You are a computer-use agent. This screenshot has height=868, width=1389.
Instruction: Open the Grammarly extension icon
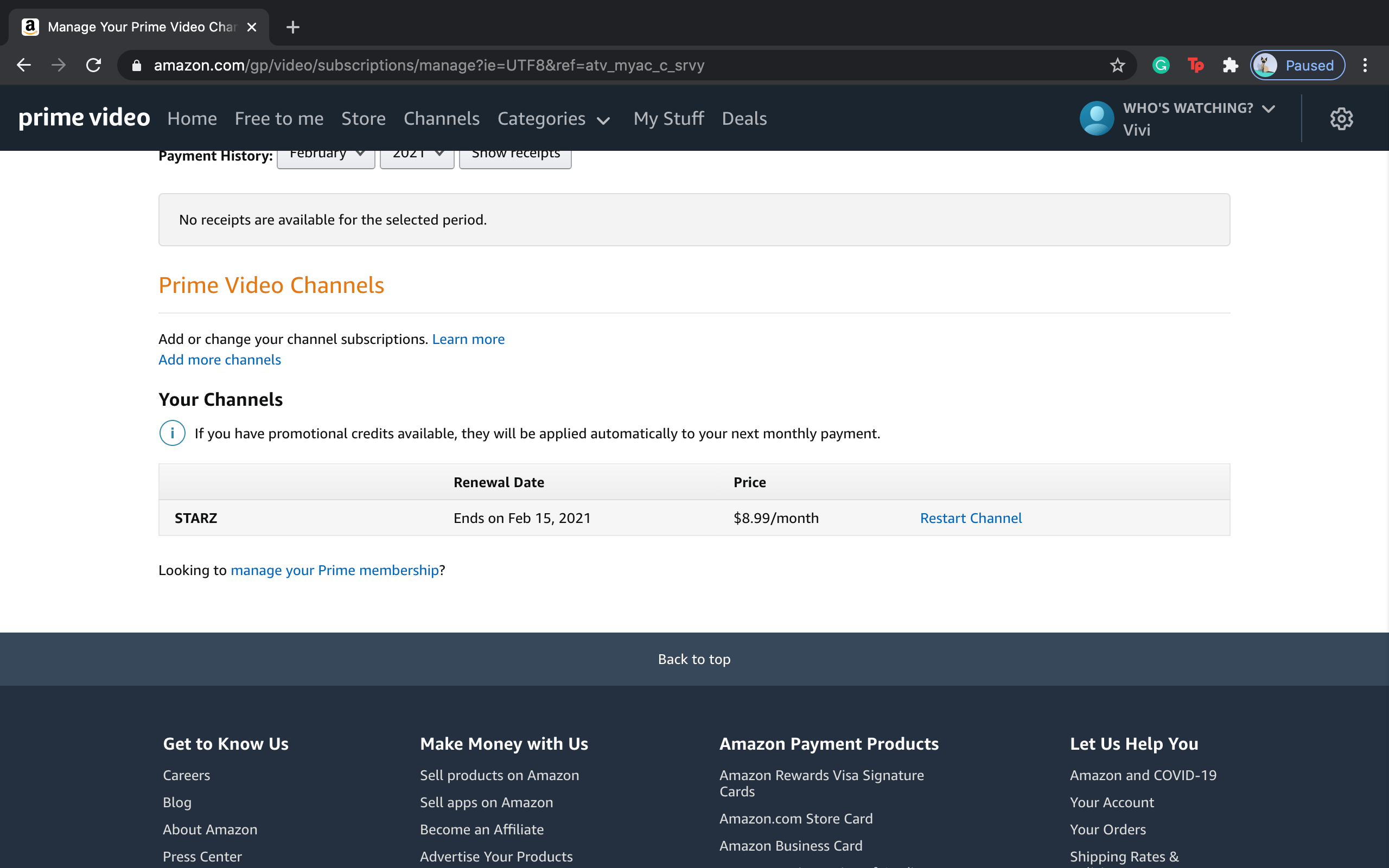(1161, 66)
